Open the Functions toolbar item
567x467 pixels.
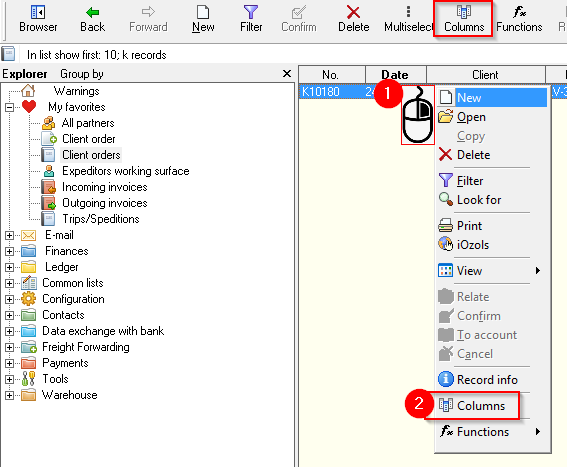[519, 19]
